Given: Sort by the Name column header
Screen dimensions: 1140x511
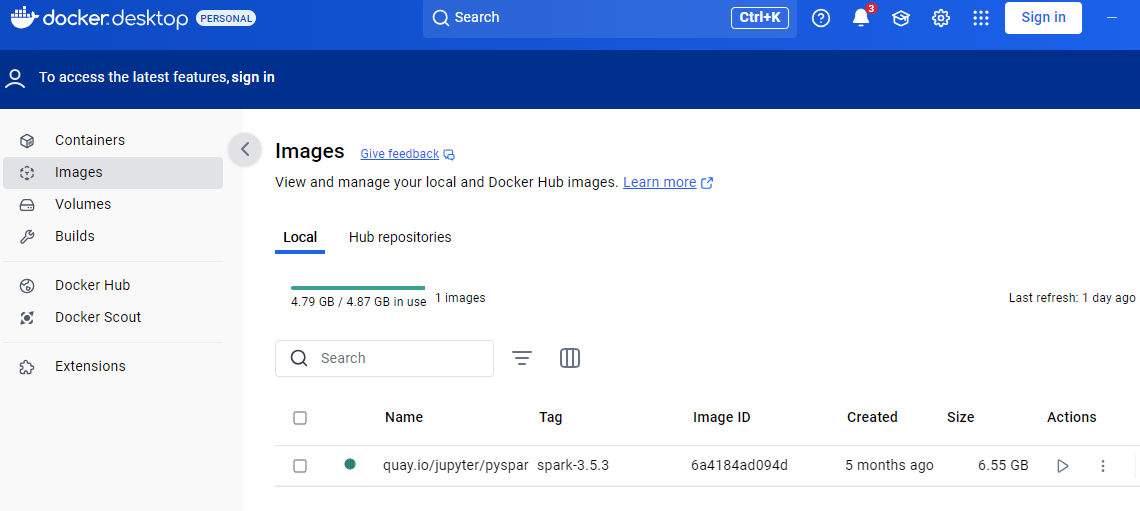Looking at the screenshot, I should click(x=404, y=417).
